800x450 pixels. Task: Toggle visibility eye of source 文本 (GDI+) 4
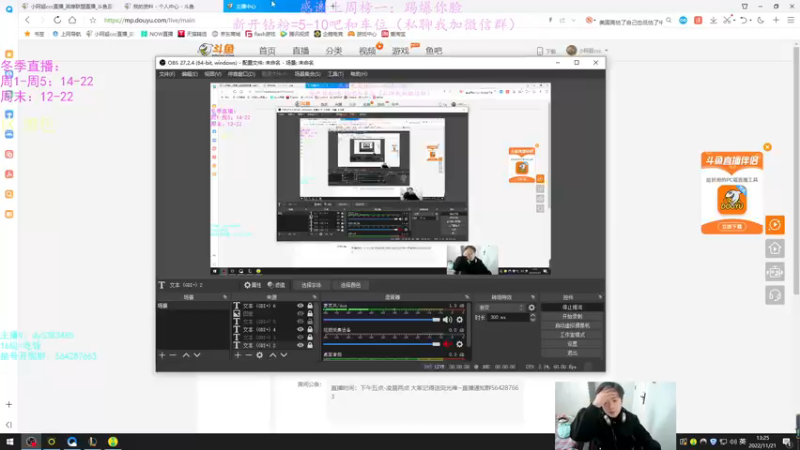(x=300, y=330)
